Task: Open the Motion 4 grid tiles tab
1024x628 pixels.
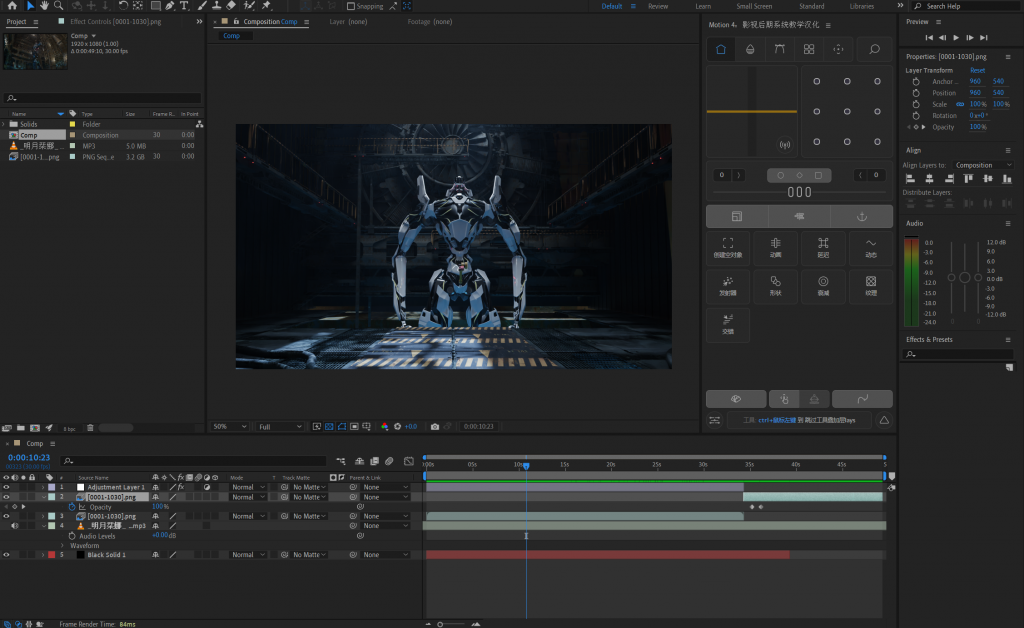Action: tap(809, 49)
